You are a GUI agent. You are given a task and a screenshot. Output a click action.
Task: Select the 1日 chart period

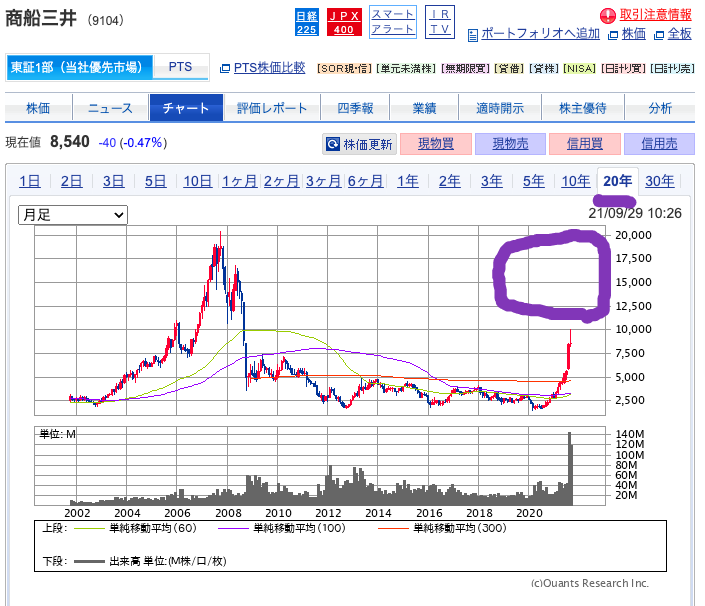pyautogui.click(x=30, y=182)
